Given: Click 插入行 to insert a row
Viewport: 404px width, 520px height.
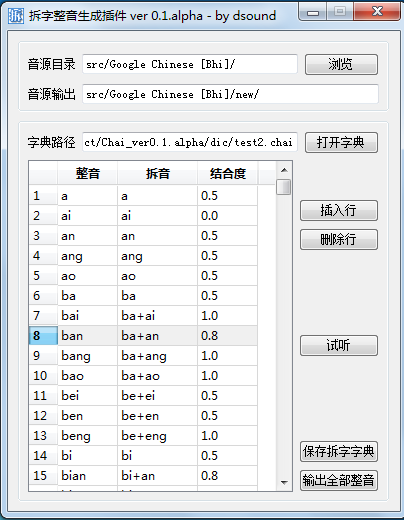Looking at the screenshot, I should (x=339, y=210).
